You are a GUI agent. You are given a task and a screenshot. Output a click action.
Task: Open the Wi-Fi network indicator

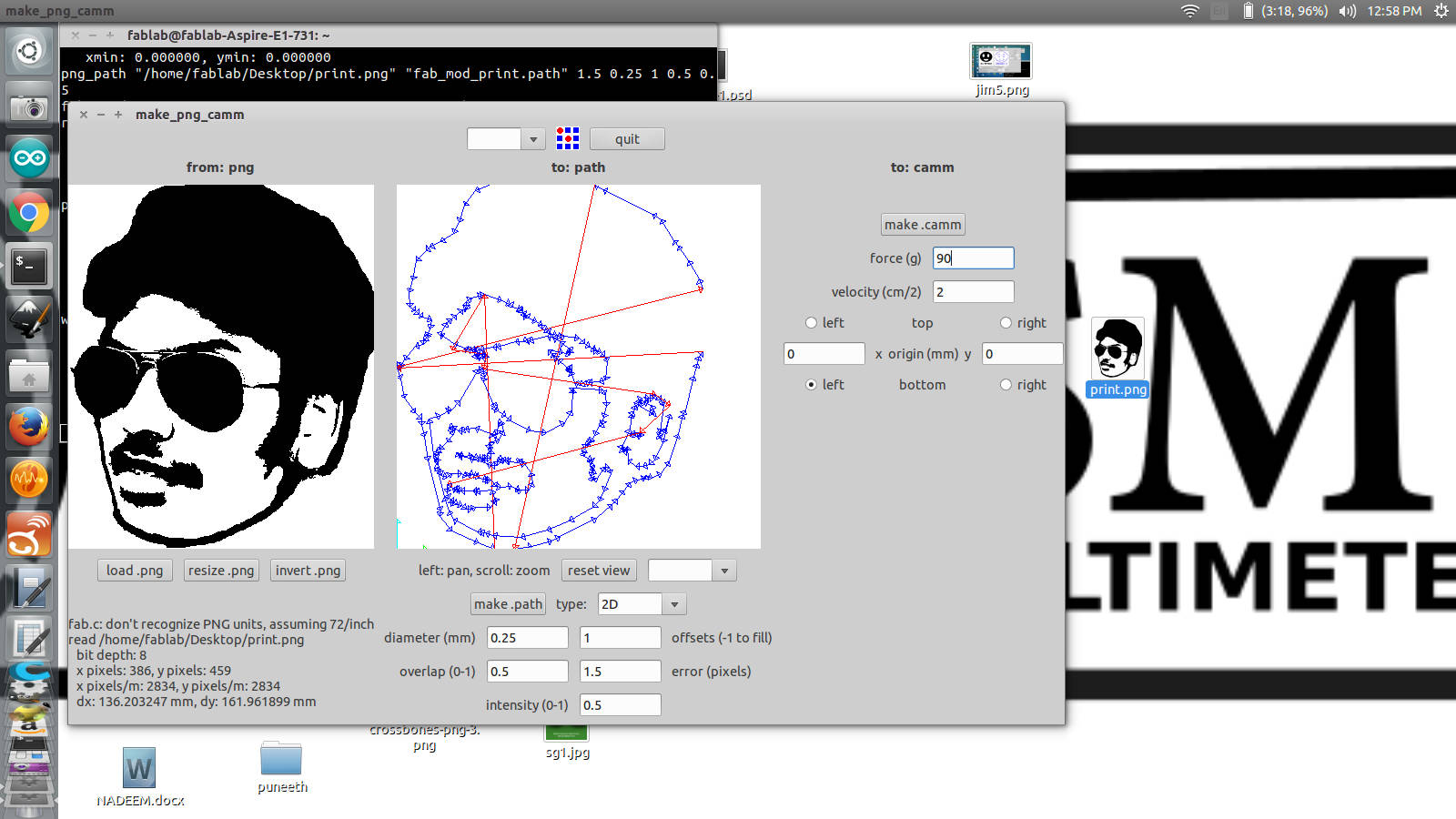[x=1190, y=11]
